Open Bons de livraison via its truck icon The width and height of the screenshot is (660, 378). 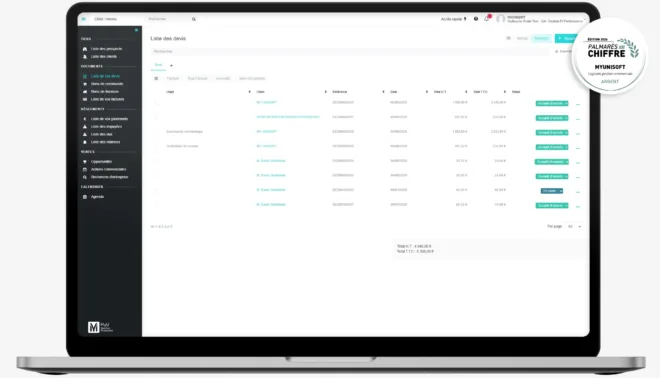(x=85, y=91)
